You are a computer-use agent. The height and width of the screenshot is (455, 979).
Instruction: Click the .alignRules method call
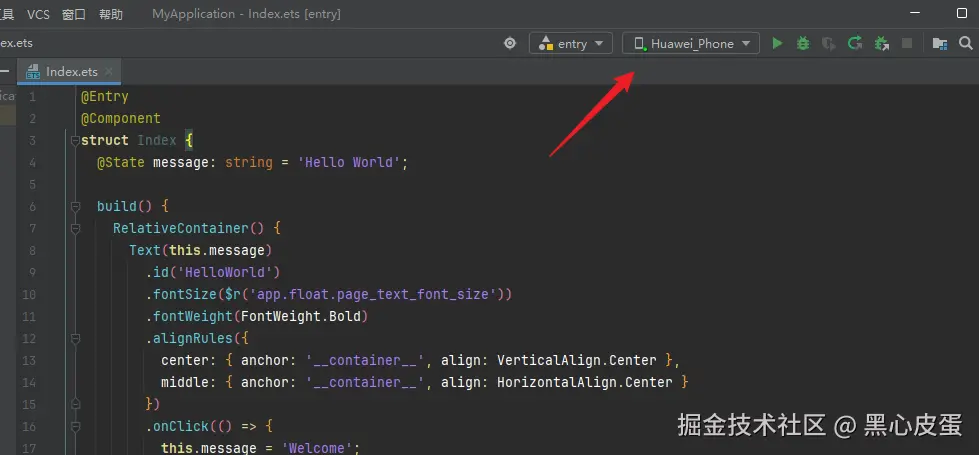[x=189, y=338]
